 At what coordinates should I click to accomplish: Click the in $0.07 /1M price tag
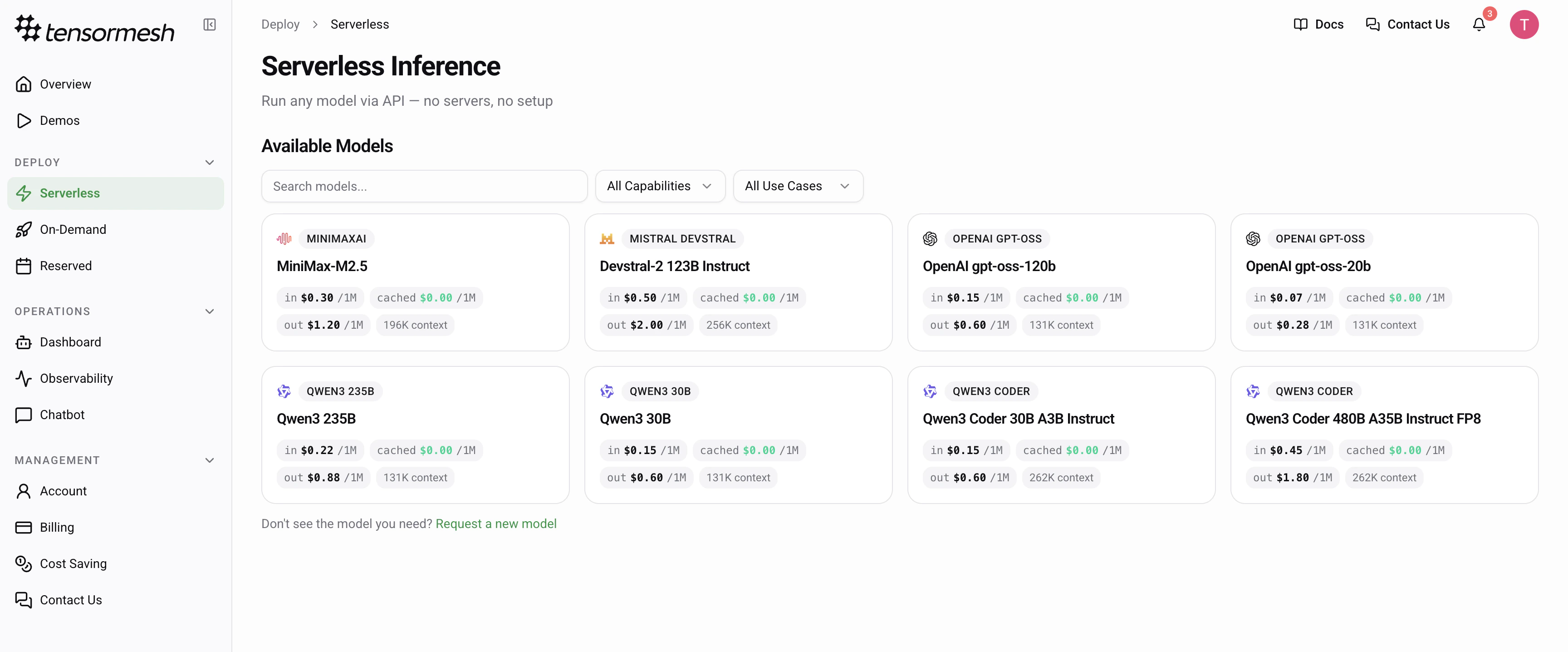coord(1289,298)
